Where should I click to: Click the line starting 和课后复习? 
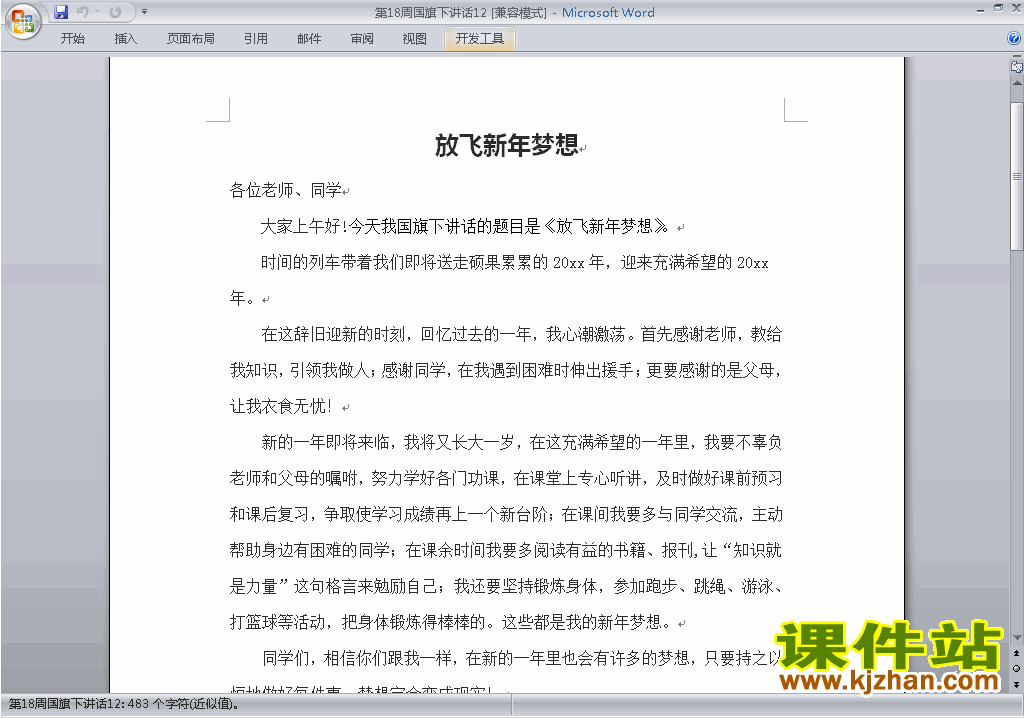505,514
